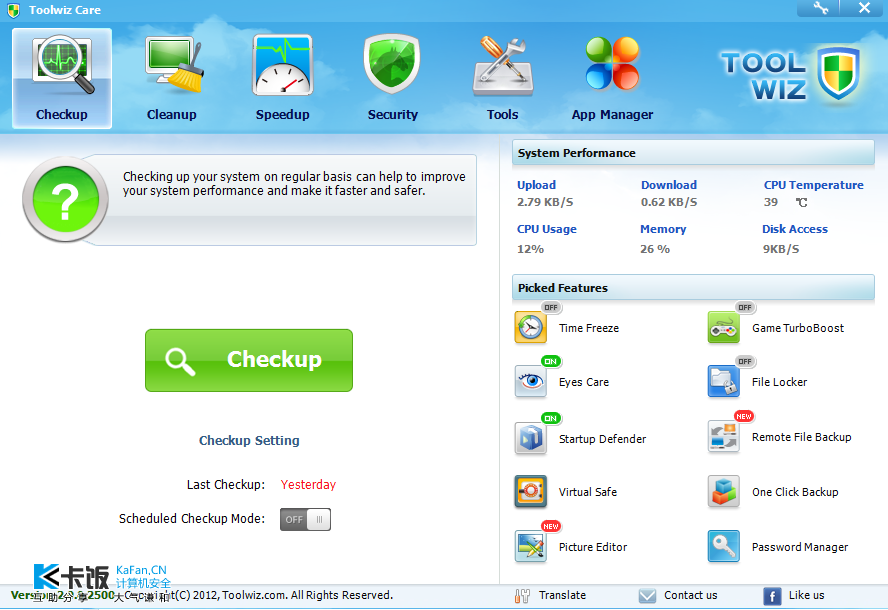Open the Tools wrench icon
This screenshot has height=610, width=888.
point(503,66)
